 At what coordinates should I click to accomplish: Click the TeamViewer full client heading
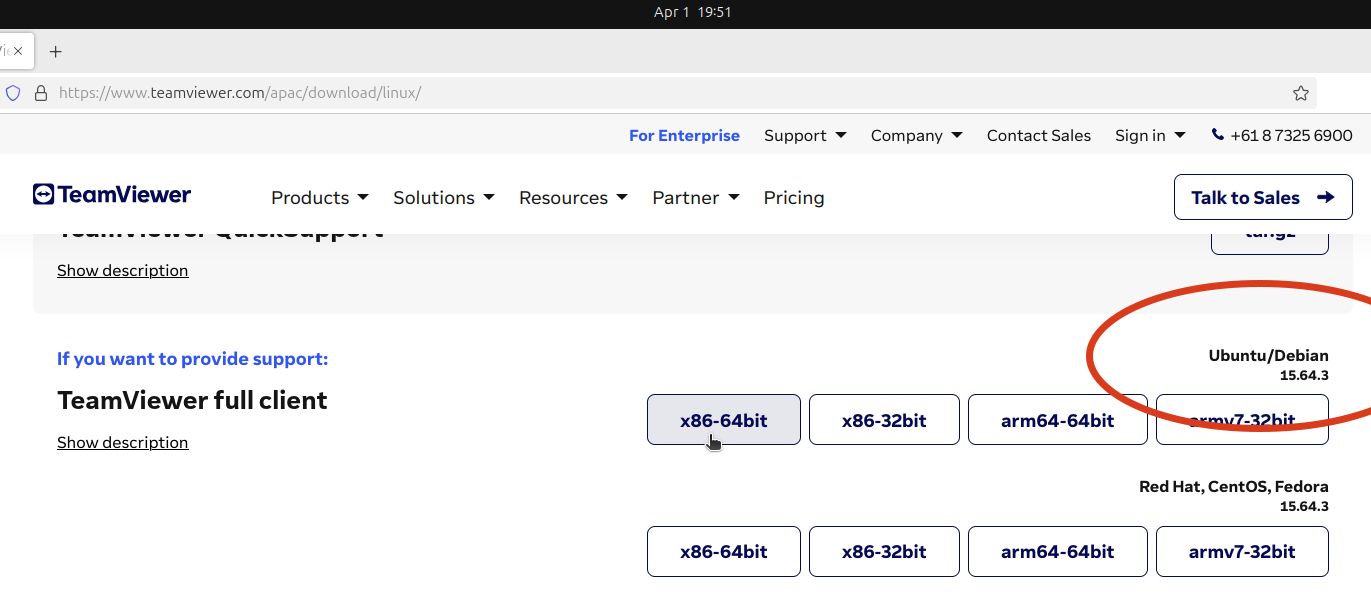coord(192,400)
